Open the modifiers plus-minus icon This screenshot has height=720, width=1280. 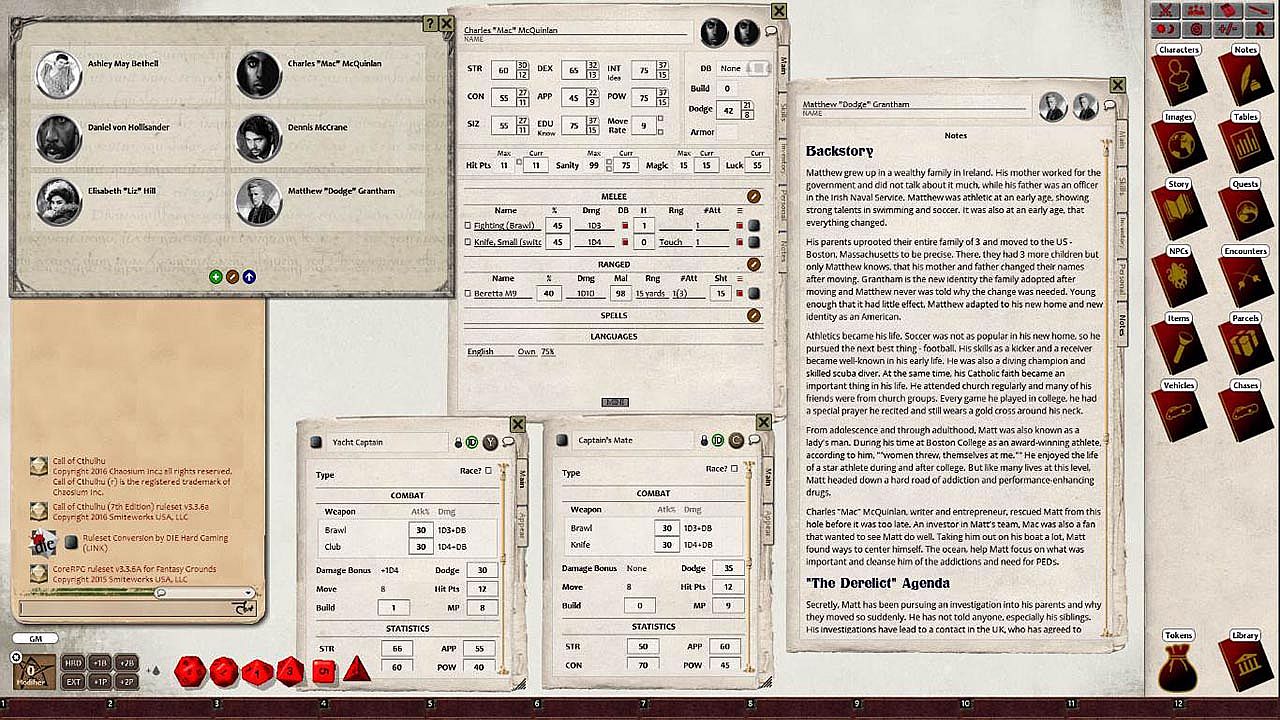pos(1227,29)
